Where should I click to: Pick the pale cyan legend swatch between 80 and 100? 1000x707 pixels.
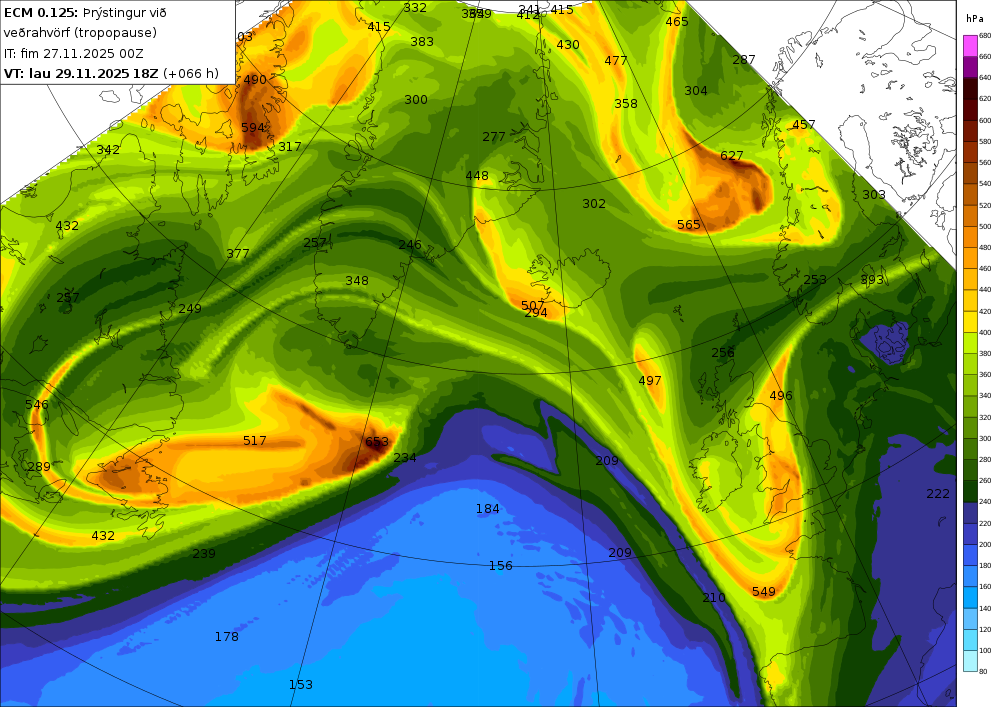(970, 660)
